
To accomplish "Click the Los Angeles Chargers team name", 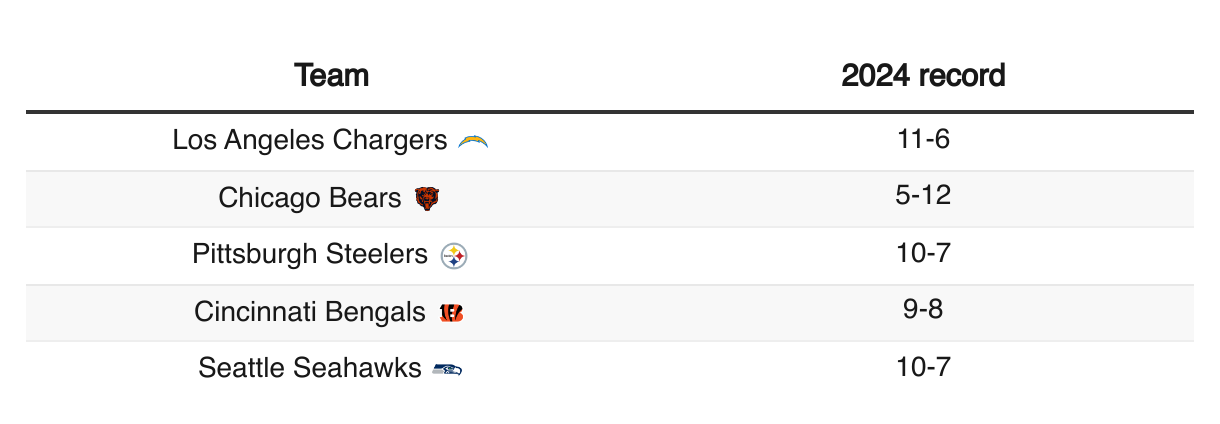I will 310,140.
